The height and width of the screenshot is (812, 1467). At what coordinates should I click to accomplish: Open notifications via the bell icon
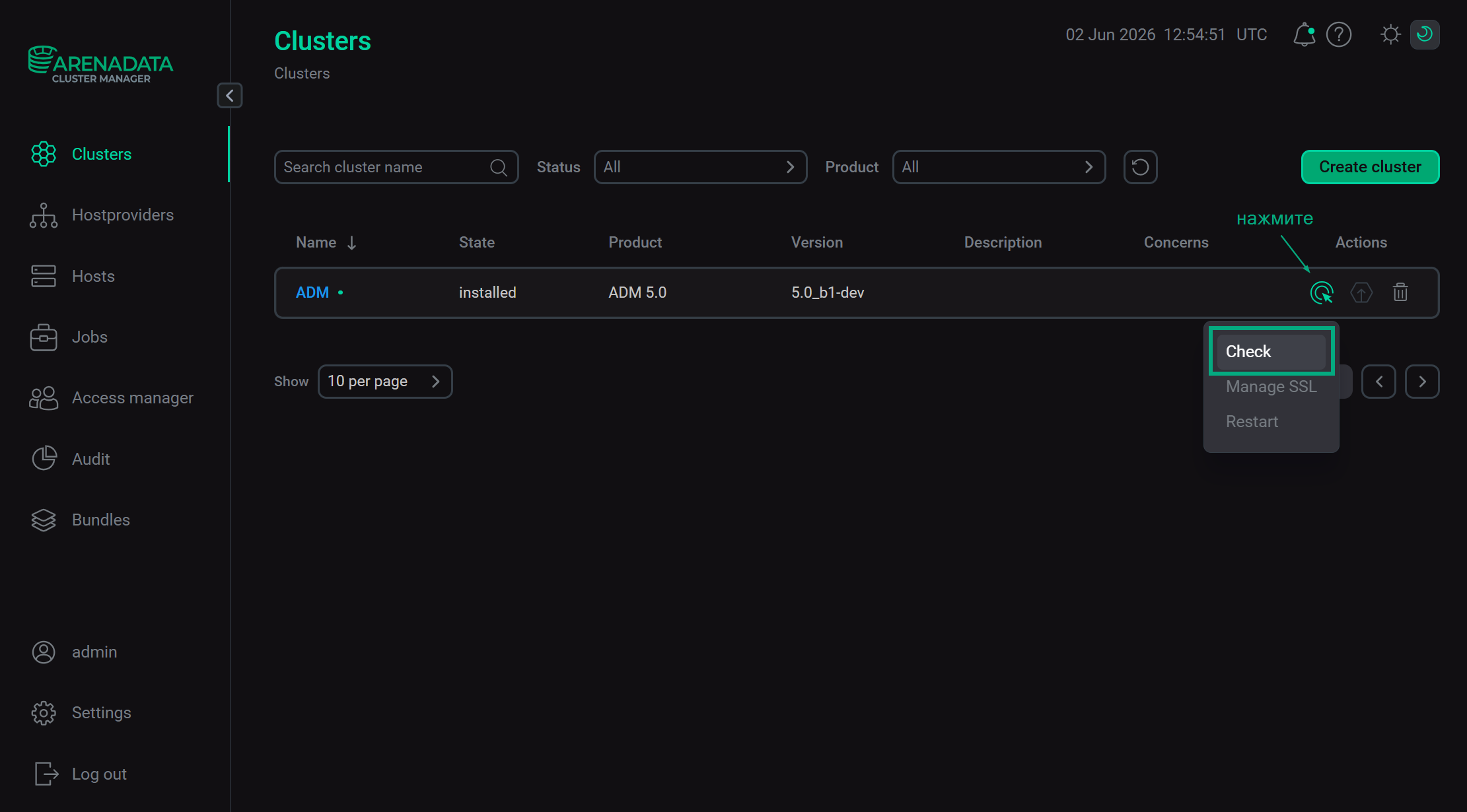tap(1304, 34)
